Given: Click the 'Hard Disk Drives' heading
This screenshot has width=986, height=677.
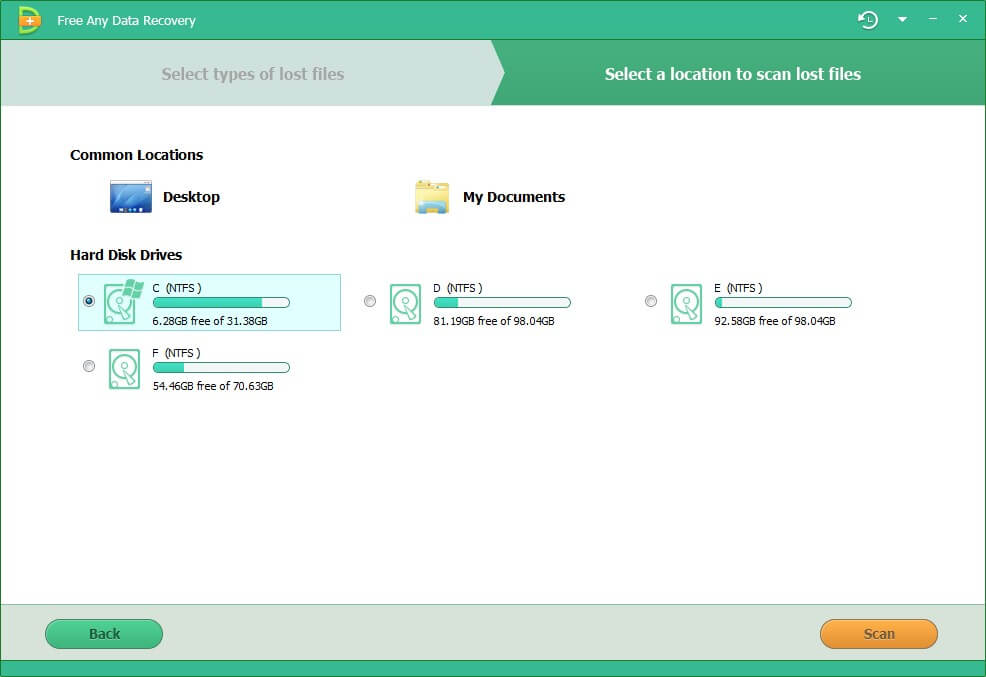Looking at the screenshot, I should coord(126,255).
